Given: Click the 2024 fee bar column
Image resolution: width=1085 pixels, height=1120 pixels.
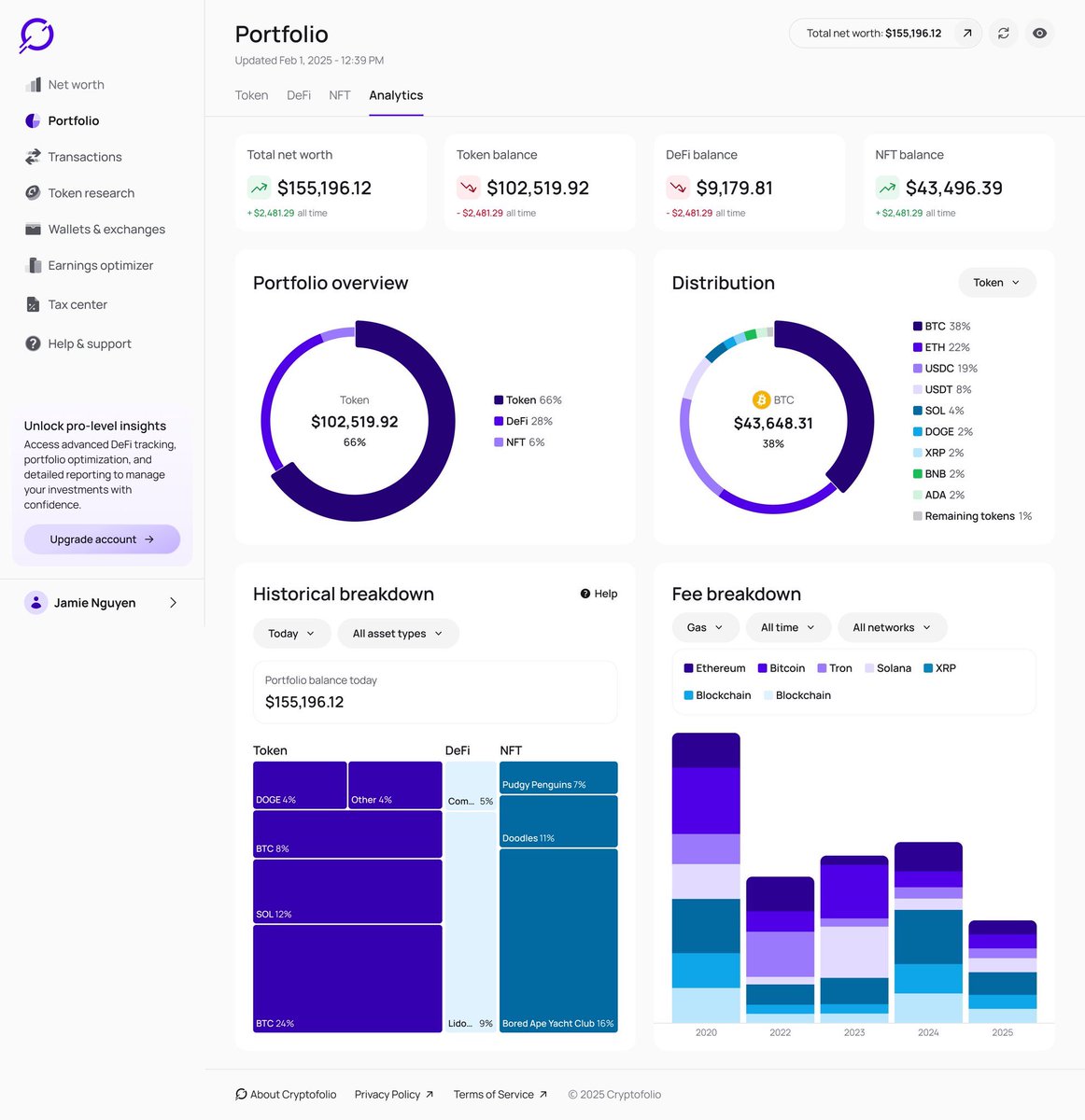Looking at the screenshot, I should click(928, 932).
